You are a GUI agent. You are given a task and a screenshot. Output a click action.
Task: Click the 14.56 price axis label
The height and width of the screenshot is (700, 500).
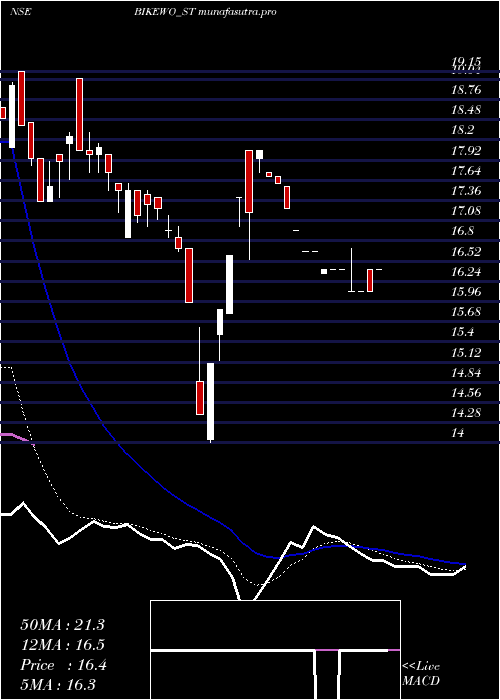(x=466, y=393)
